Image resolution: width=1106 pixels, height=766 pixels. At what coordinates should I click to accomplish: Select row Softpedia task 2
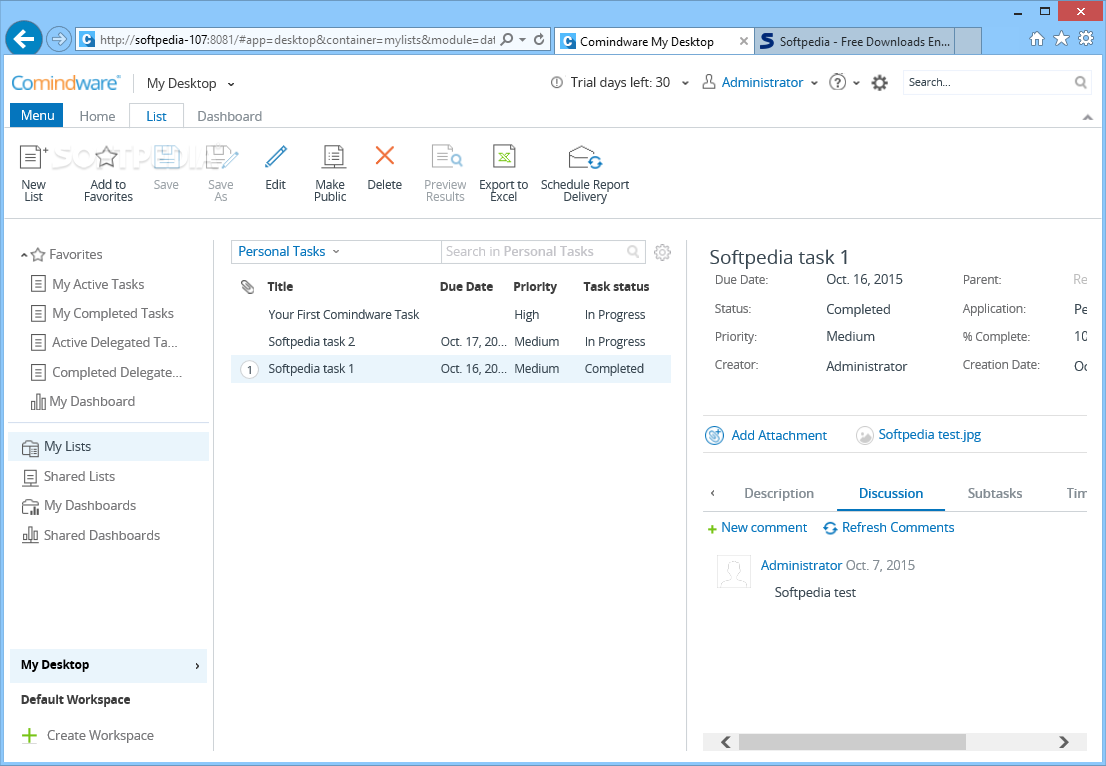[x=451, y=341]
